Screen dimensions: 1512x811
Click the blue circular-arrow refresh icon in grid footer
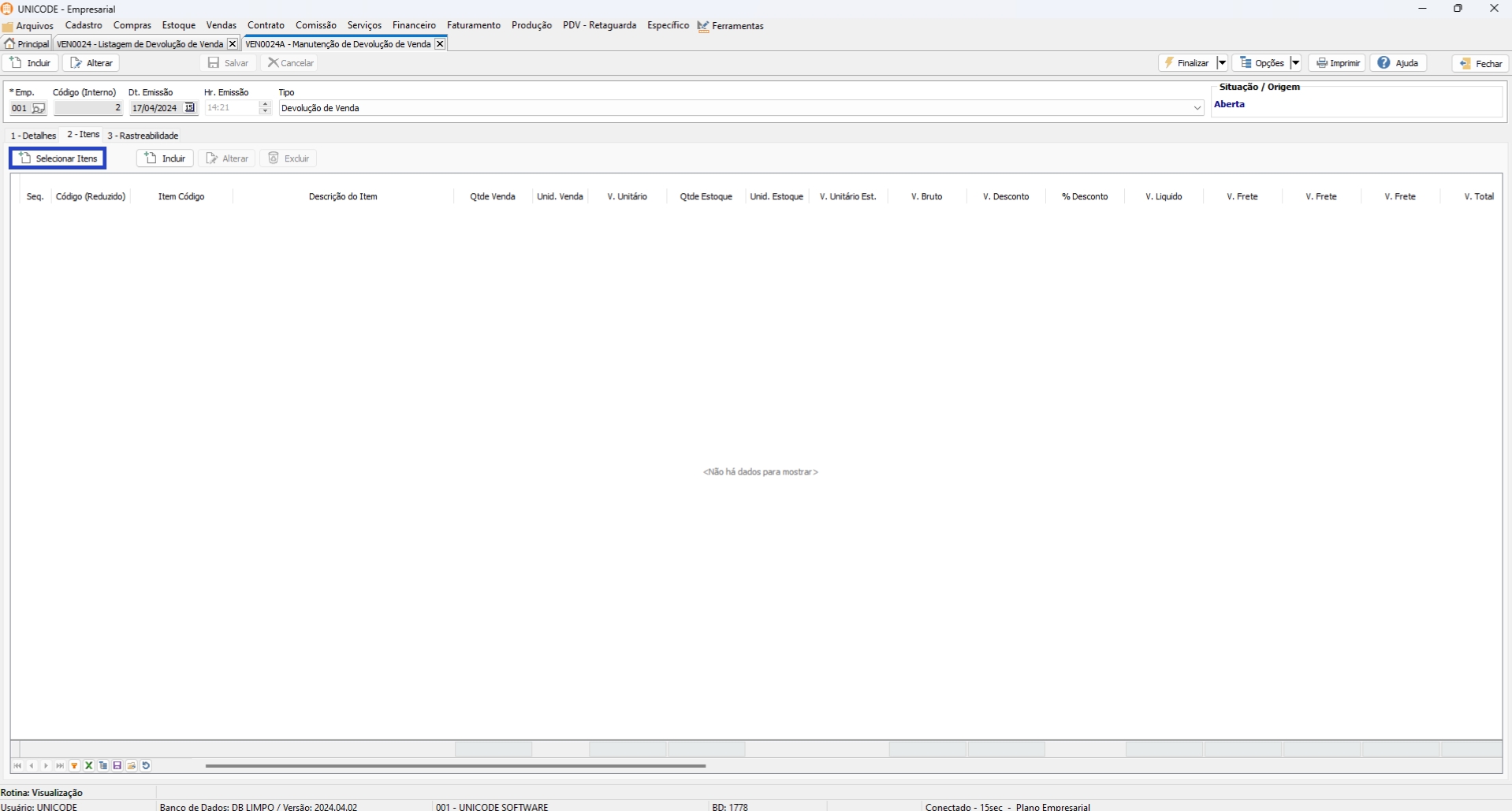tap(147, 766)
